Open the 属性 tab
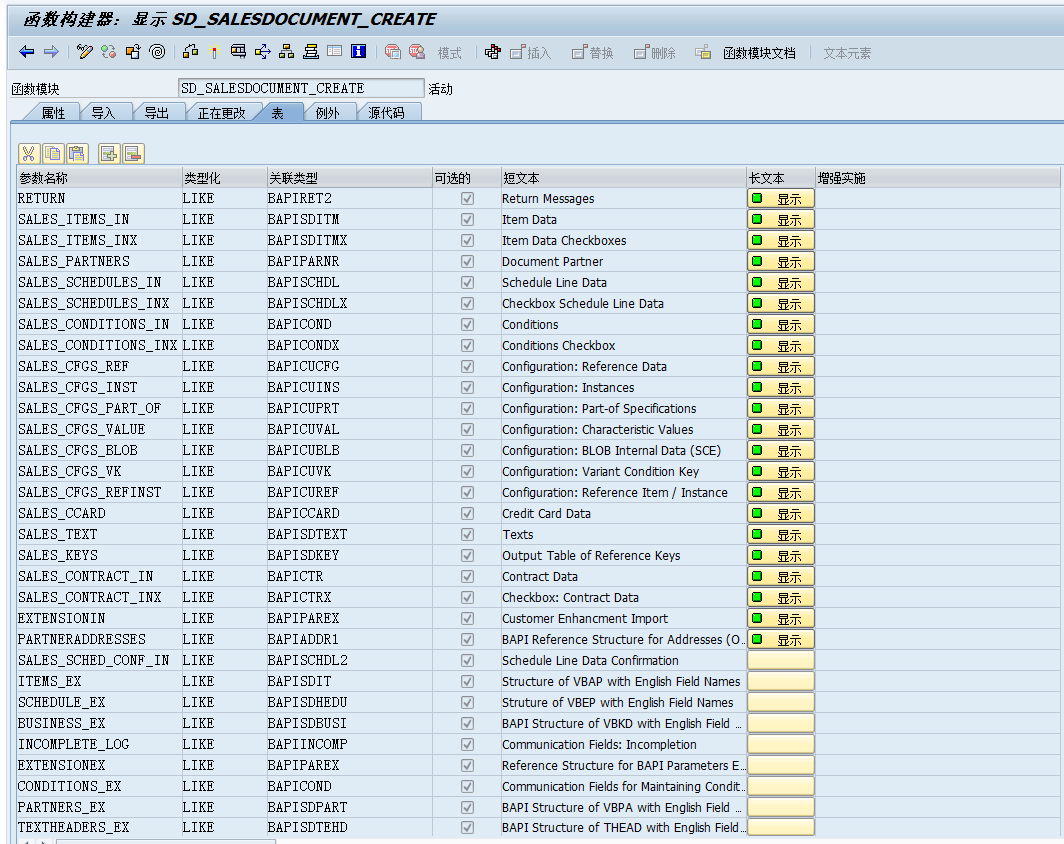 52,113
